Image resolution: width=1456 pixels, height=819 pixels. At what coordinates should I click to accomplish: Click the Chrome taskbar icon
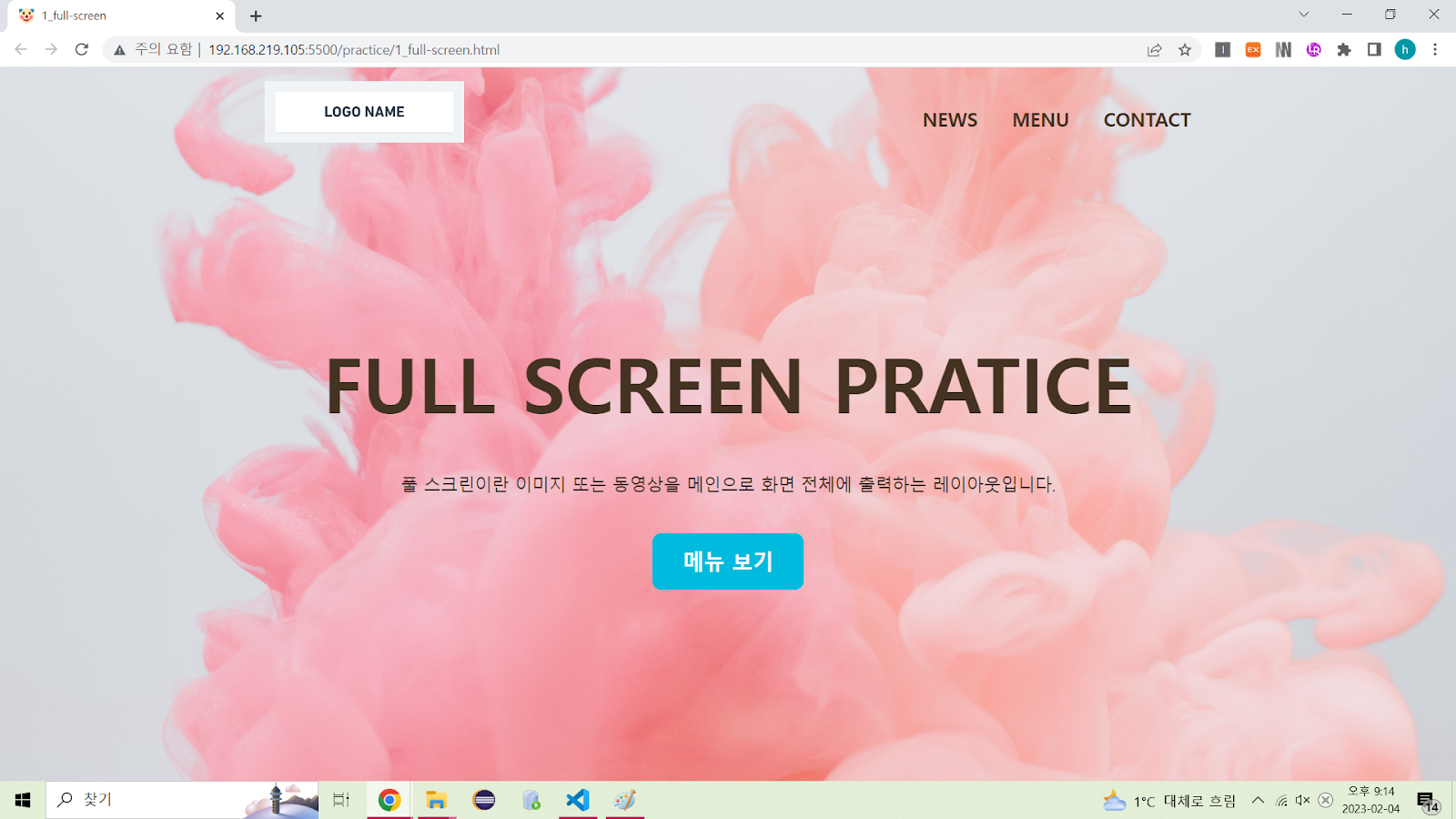pyautogui.click(x=389, y=800)
